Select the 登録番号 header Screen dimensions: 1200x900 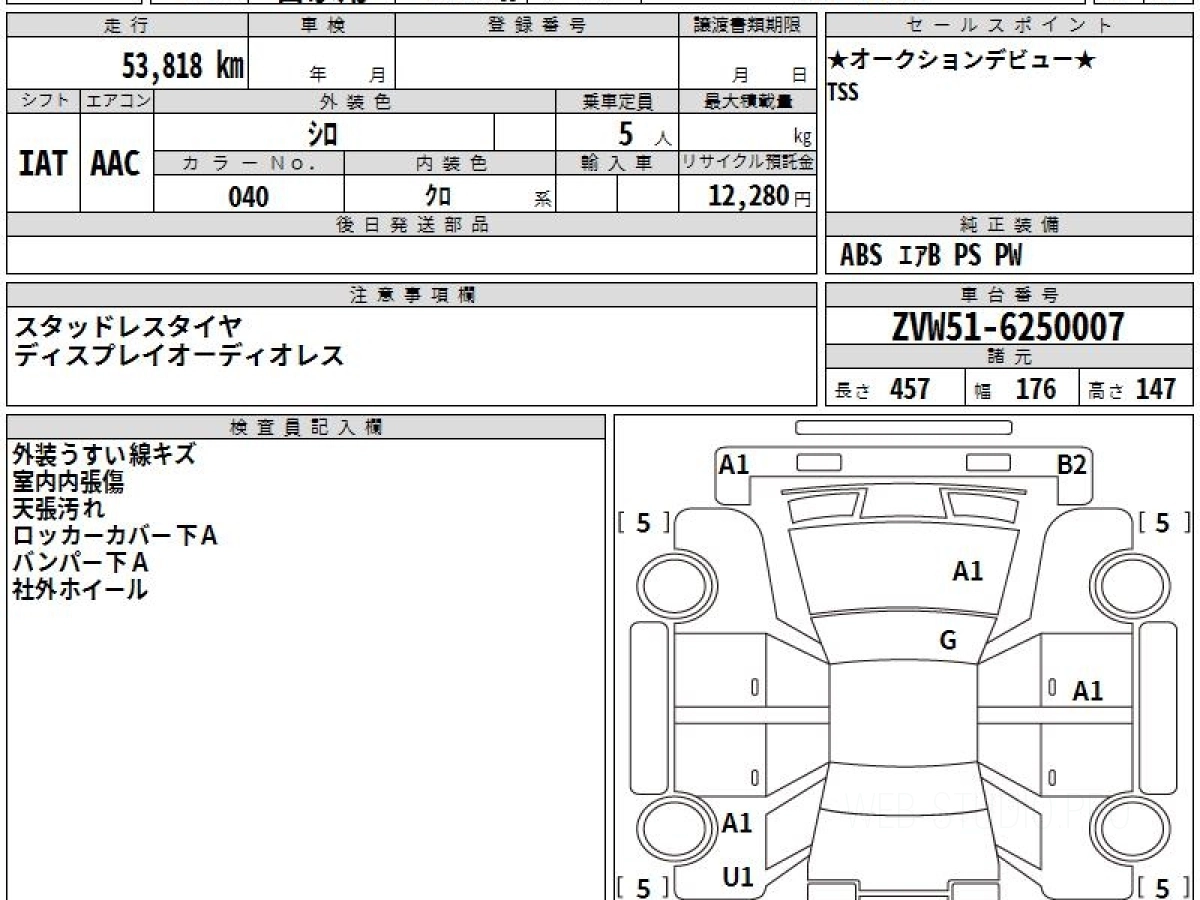537,26
